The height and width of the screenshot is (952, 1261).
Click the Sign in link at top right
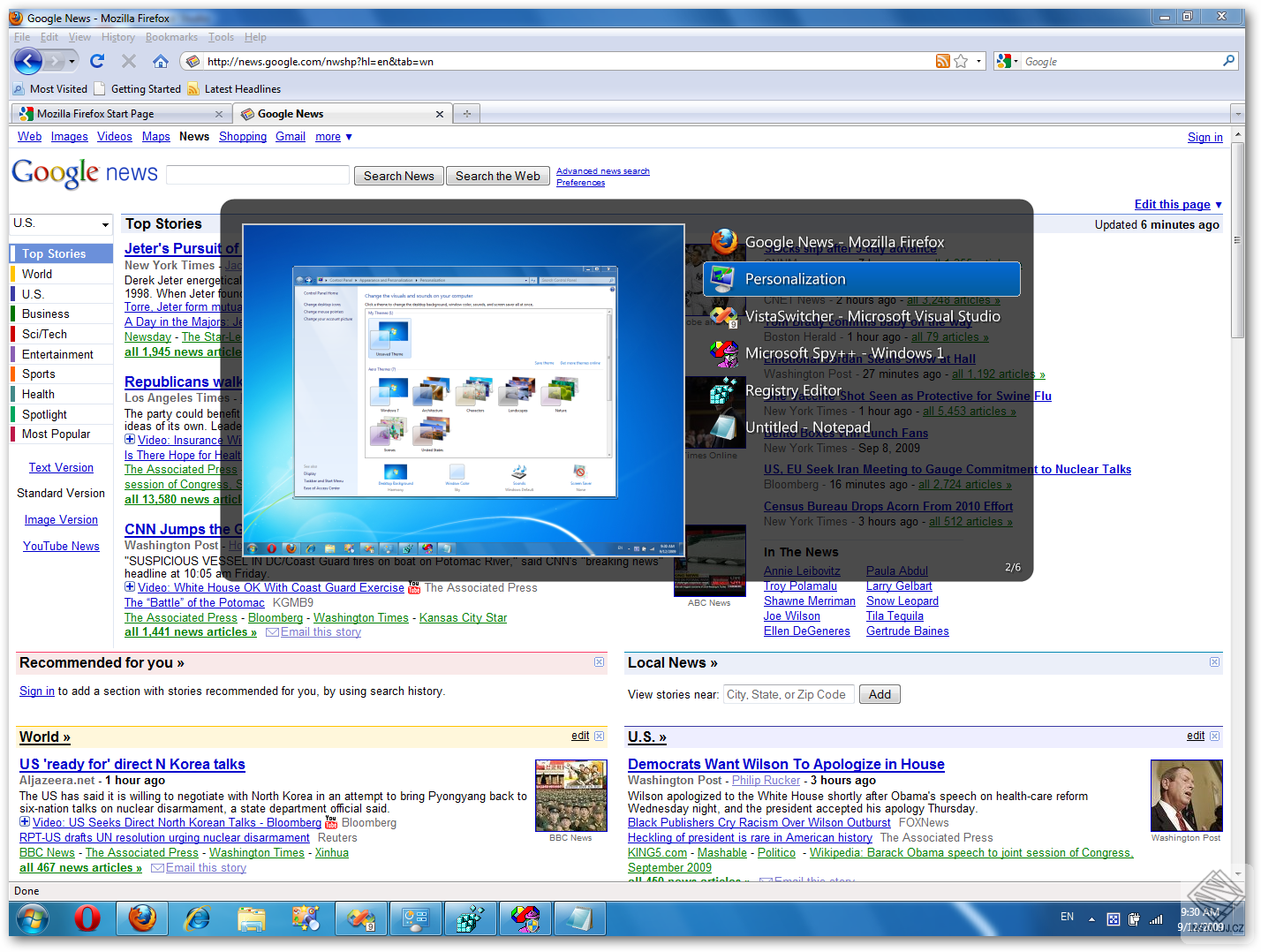(1205, 137)
